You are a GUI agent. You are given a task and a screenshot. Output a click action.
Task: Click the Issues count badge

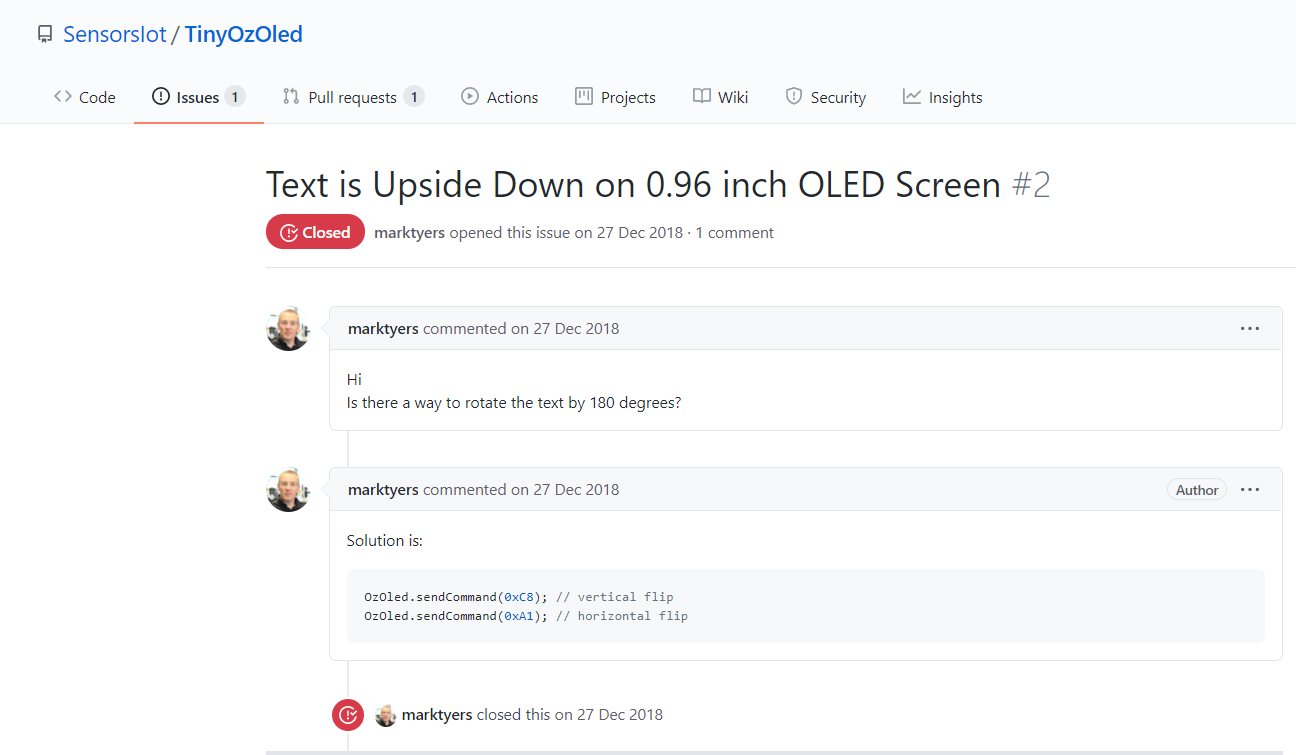point(235,97)
